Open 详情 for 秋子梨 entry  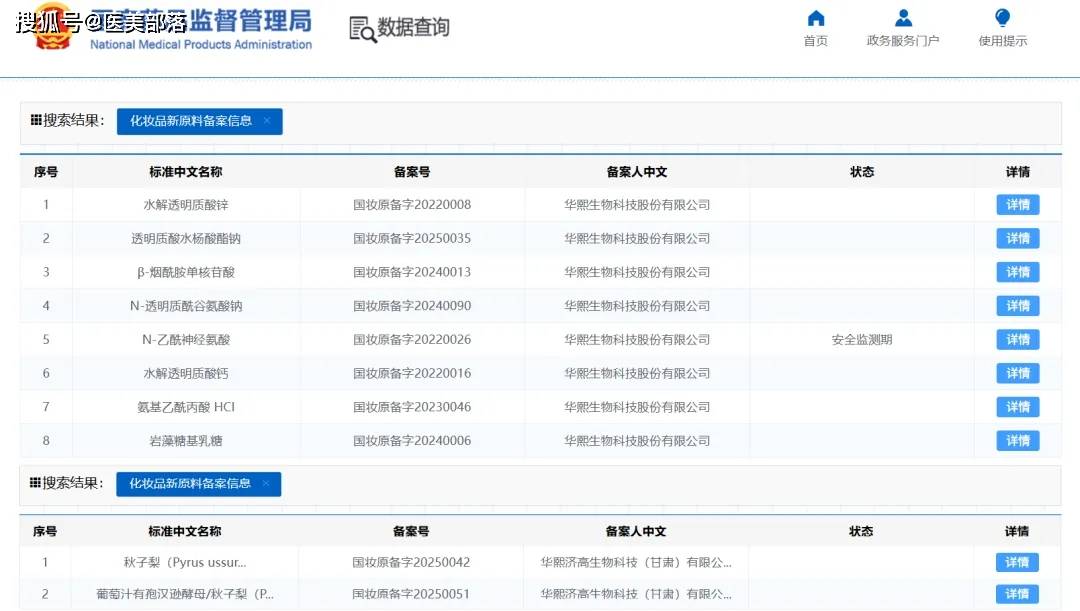[x=1016, y=563]
